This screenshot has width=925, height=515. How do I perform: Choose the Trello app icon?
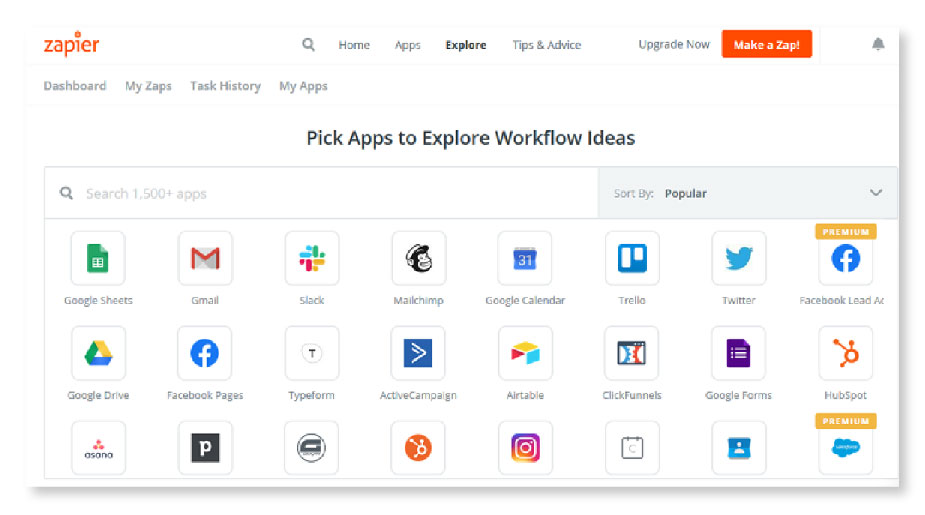[632, 258]
